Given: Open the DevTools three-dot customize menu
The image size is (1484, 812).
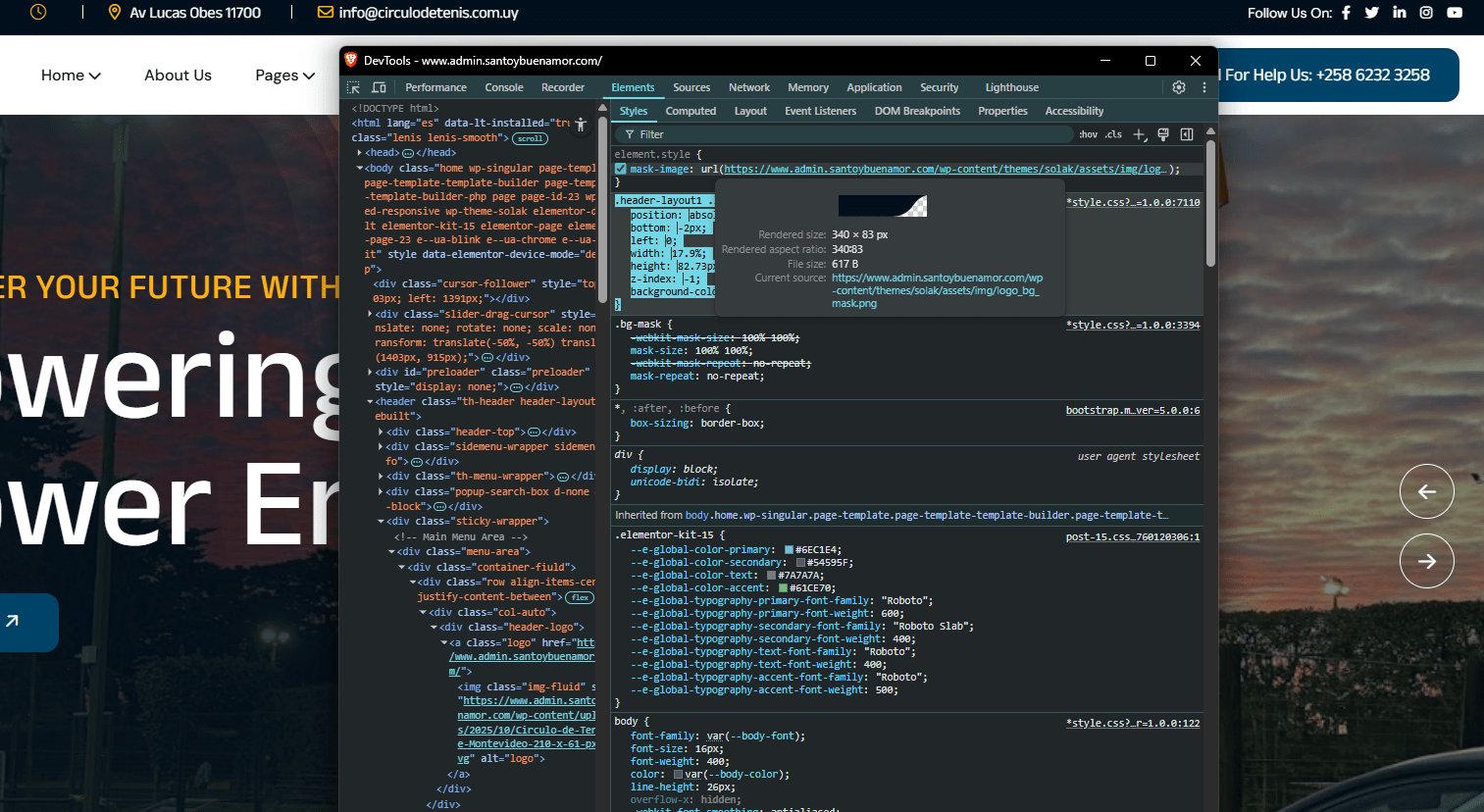Looking at the screenshot, I should pyautogui.click(x=1203, y=87).
